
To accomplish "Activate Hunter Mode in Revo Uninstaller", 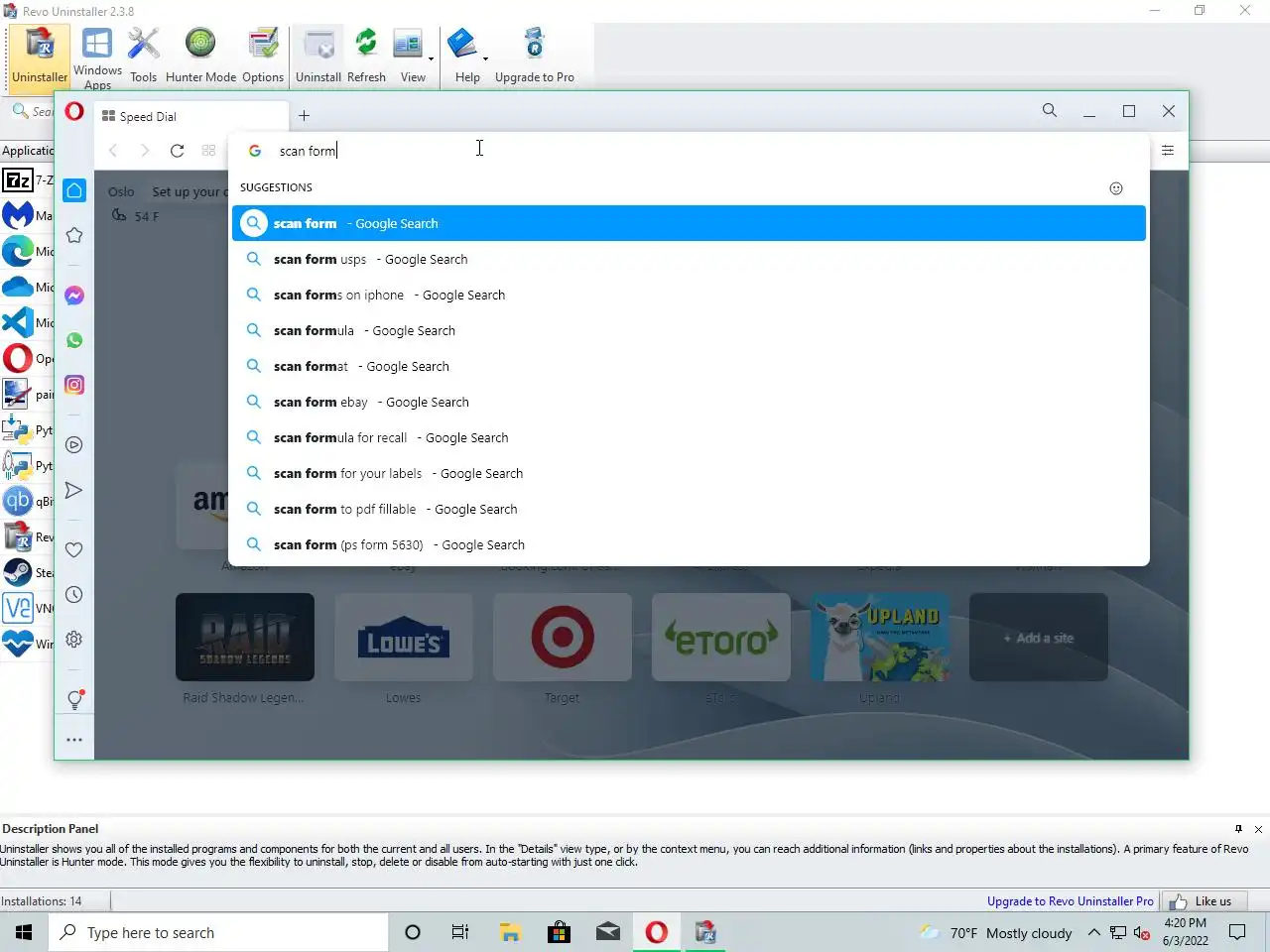I will 200,57.
